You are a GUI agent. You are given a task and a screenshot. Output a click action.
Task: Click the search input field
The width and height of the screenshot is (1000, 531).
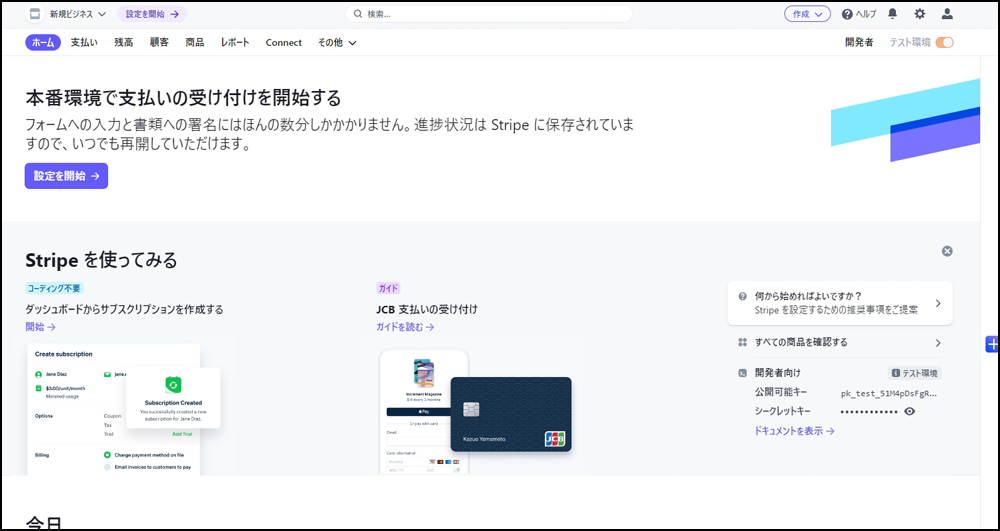click(x=490, y=14)
